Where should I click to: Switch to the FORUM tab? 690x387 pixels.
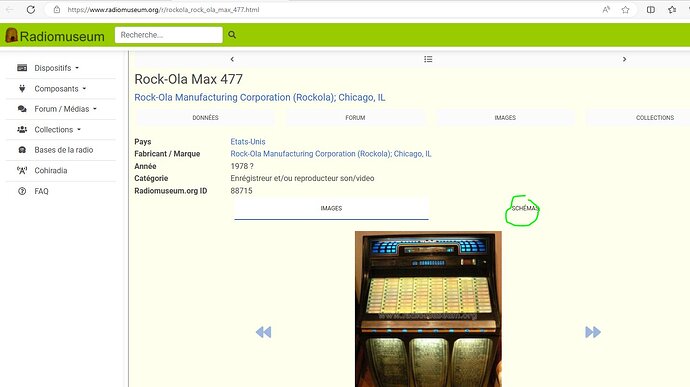click(x=355, y=118)
